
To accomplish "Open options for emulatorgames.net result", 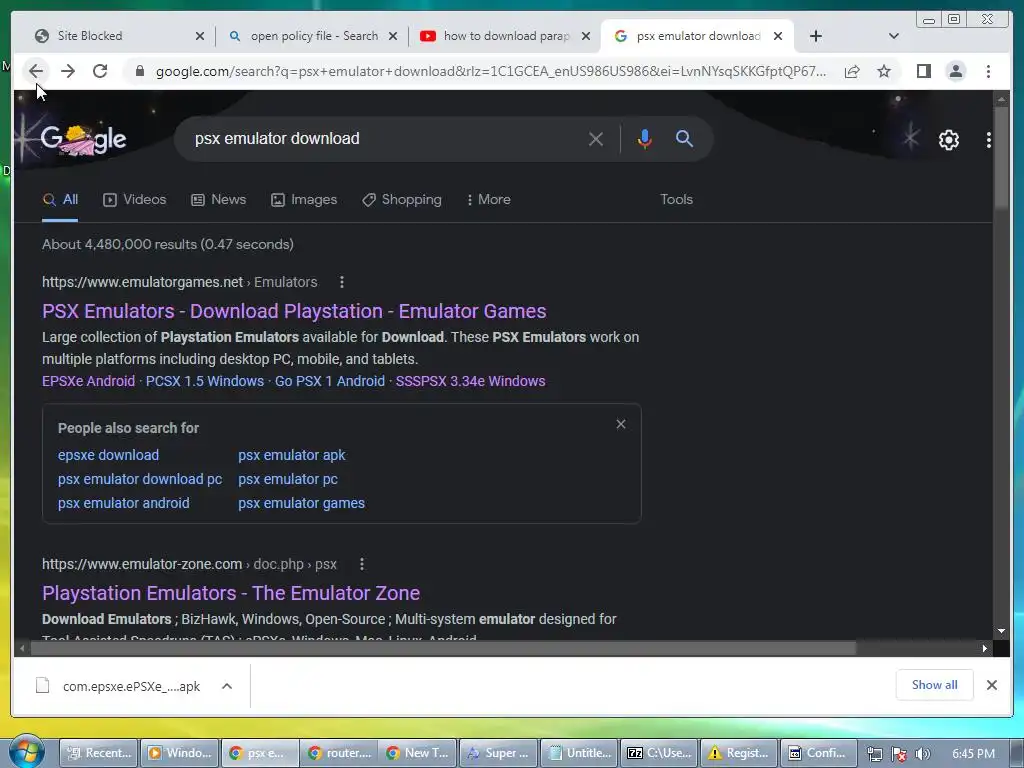I will pyautogui.click(x=342, y=282).
